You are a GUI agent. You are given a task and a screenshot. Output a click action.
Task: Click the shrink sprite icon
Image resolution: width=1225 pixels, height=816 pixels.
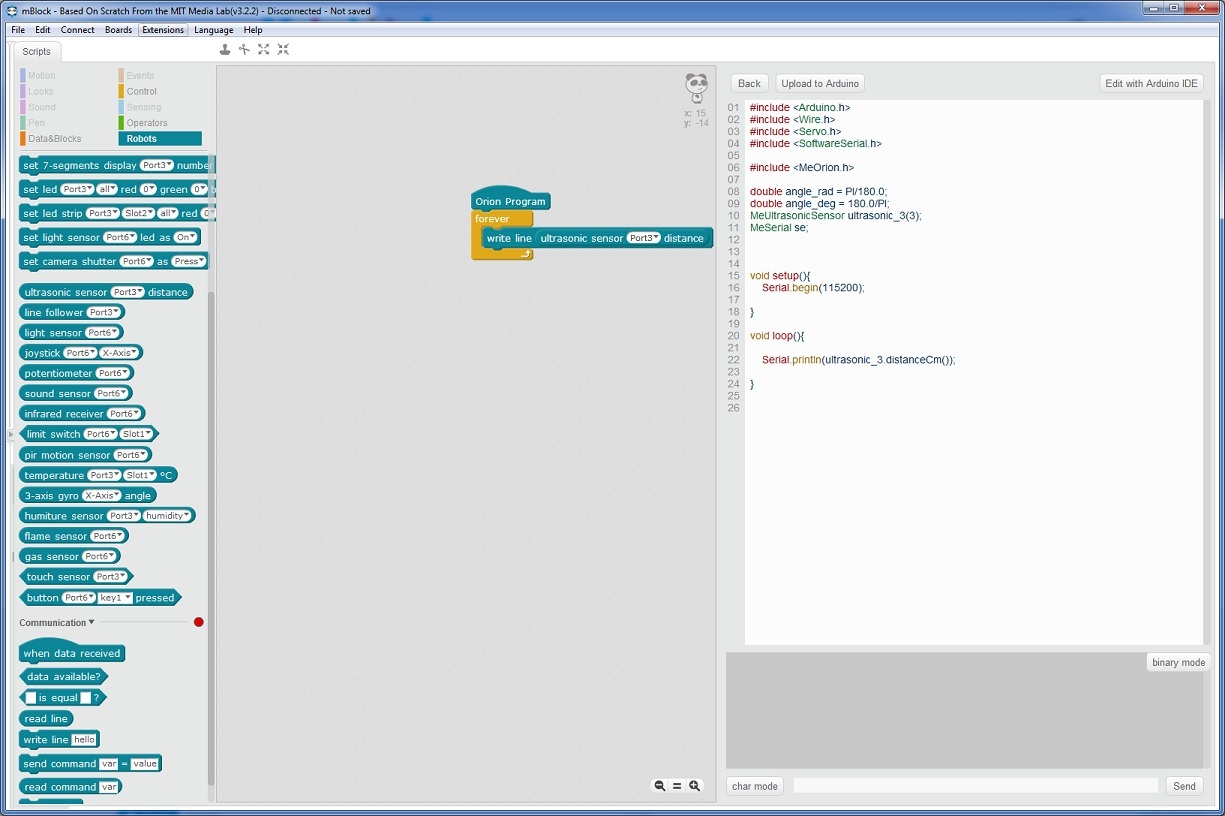(283, 49)
